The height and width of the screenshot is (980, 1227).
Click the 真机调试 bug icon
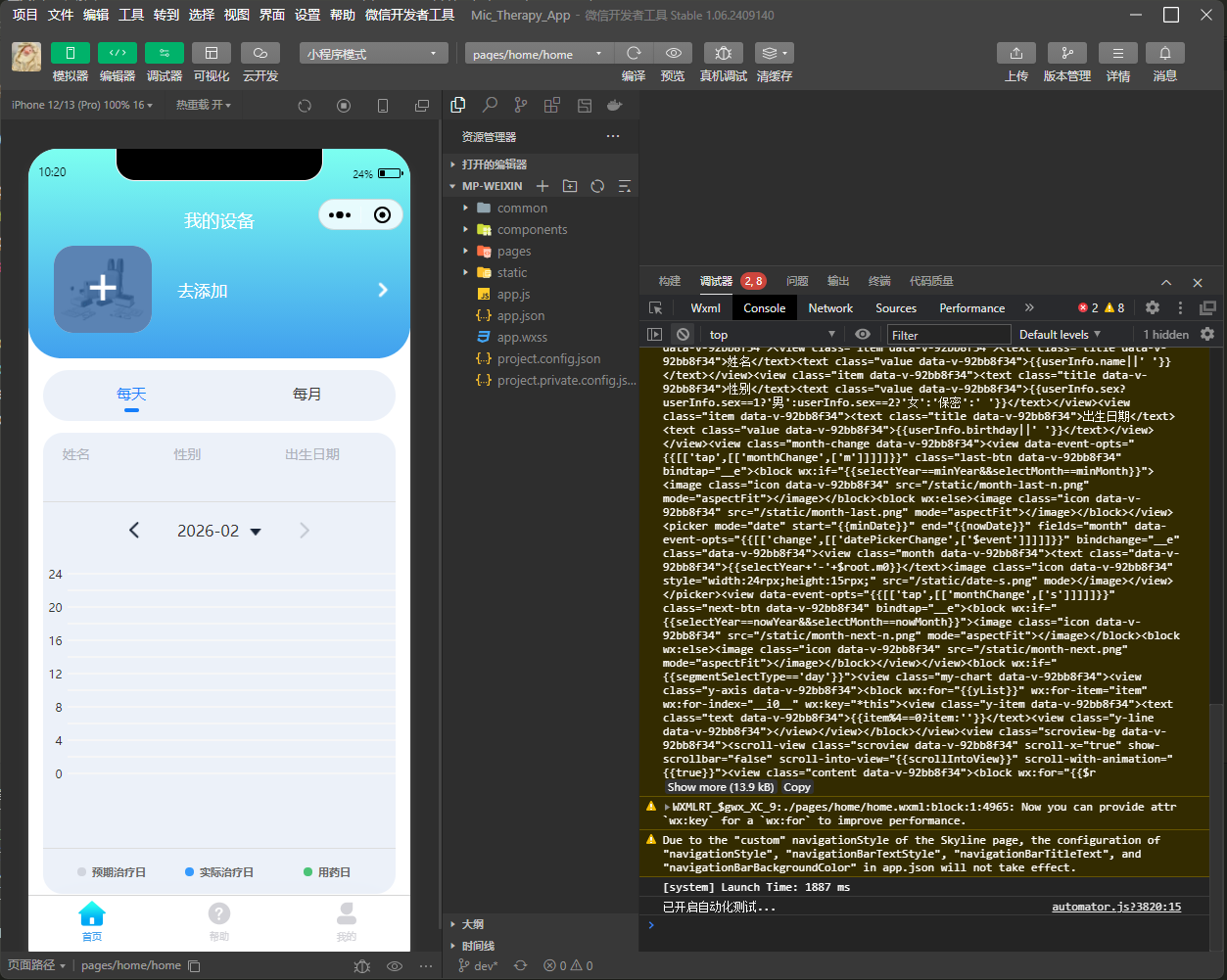pyautogui.click(x=723, y=53)
